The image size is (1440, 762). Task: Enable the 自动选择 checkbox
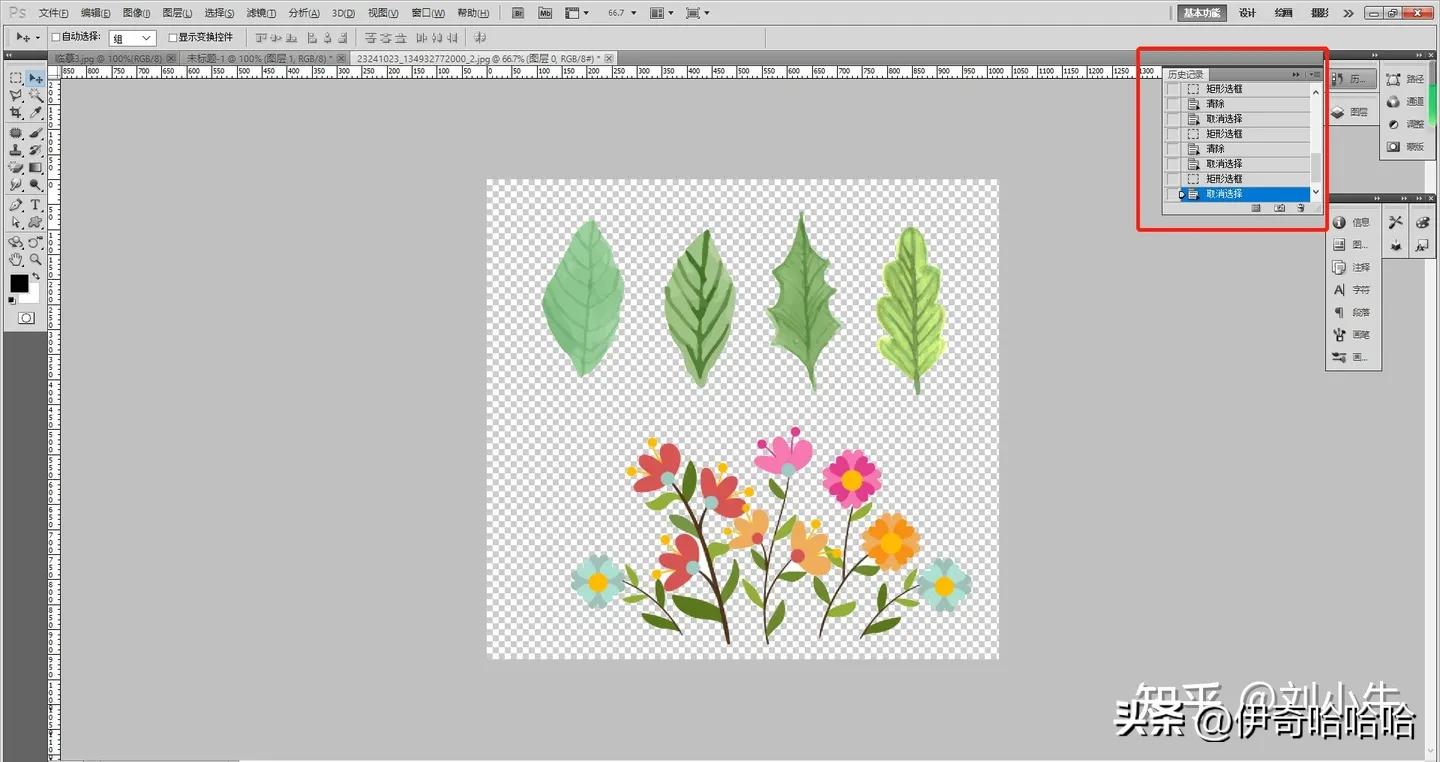point(56,37)
